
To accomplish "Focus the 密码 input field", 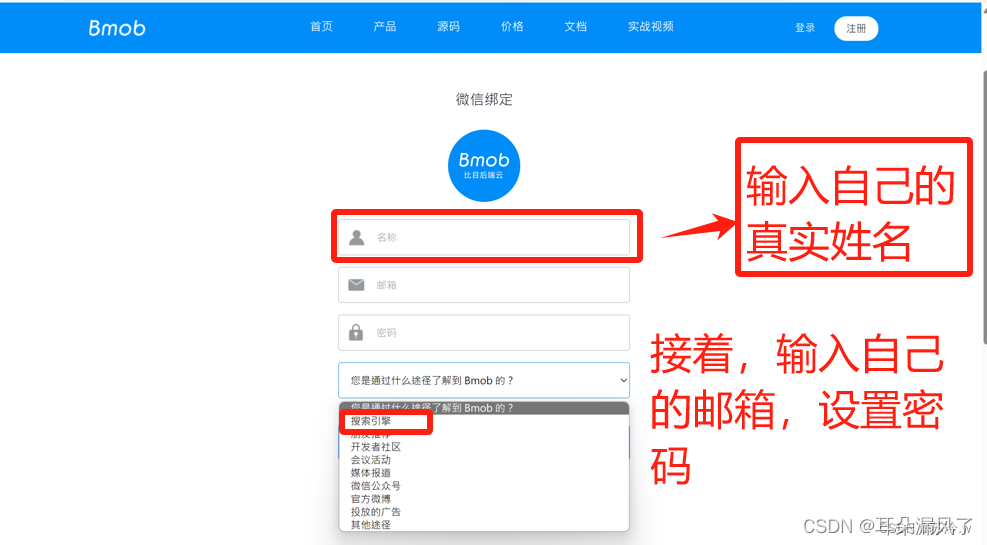I will [x=483, y=332].
